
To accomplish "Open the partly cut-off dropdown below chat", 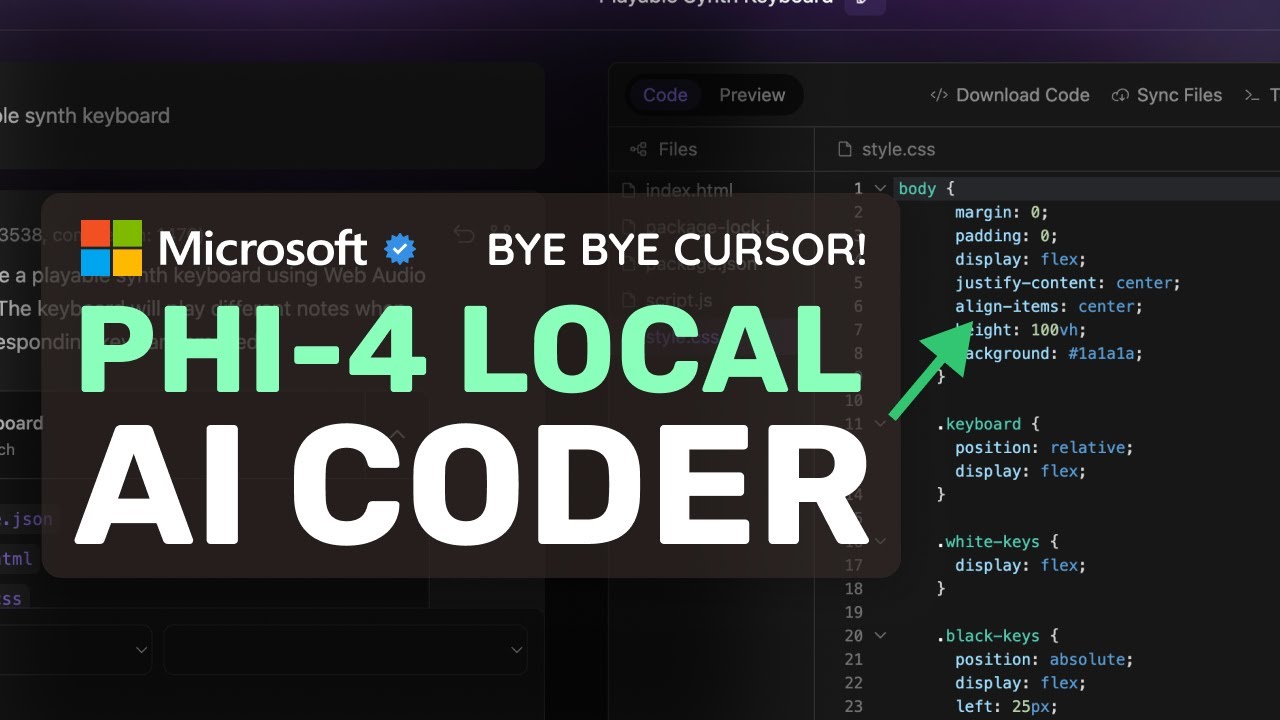I will pos(75,650).
